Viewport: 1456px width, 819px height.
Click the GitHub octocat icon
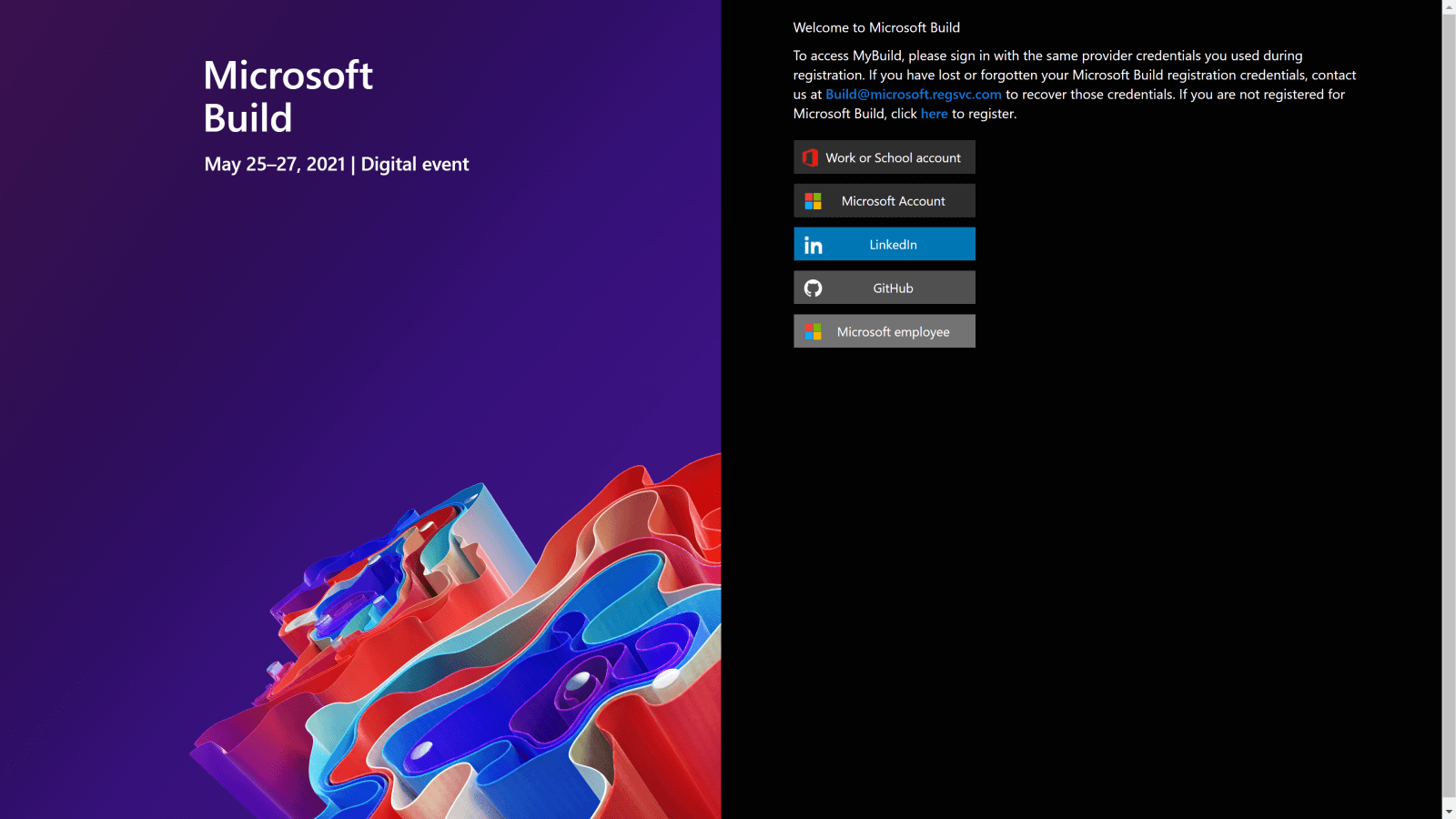coord(813,288)
